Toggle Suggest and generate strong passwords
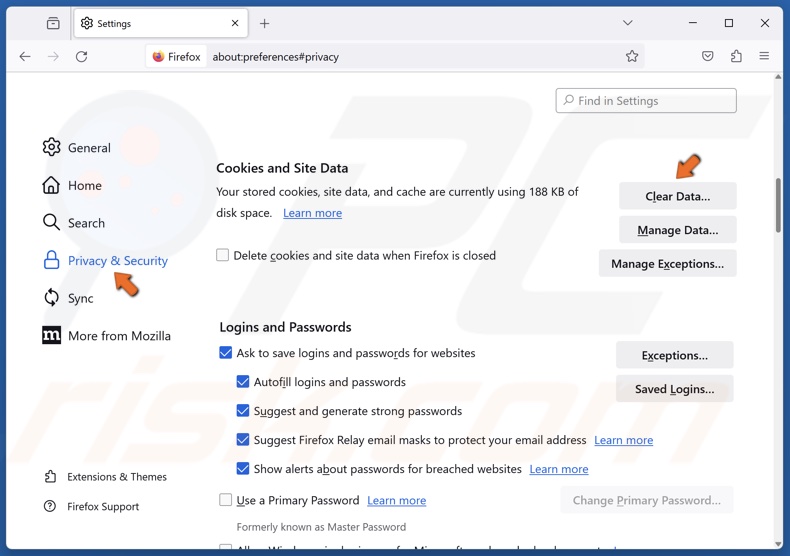Image resolution: width=790 pixels, height=556 pixels. (242, 410)
